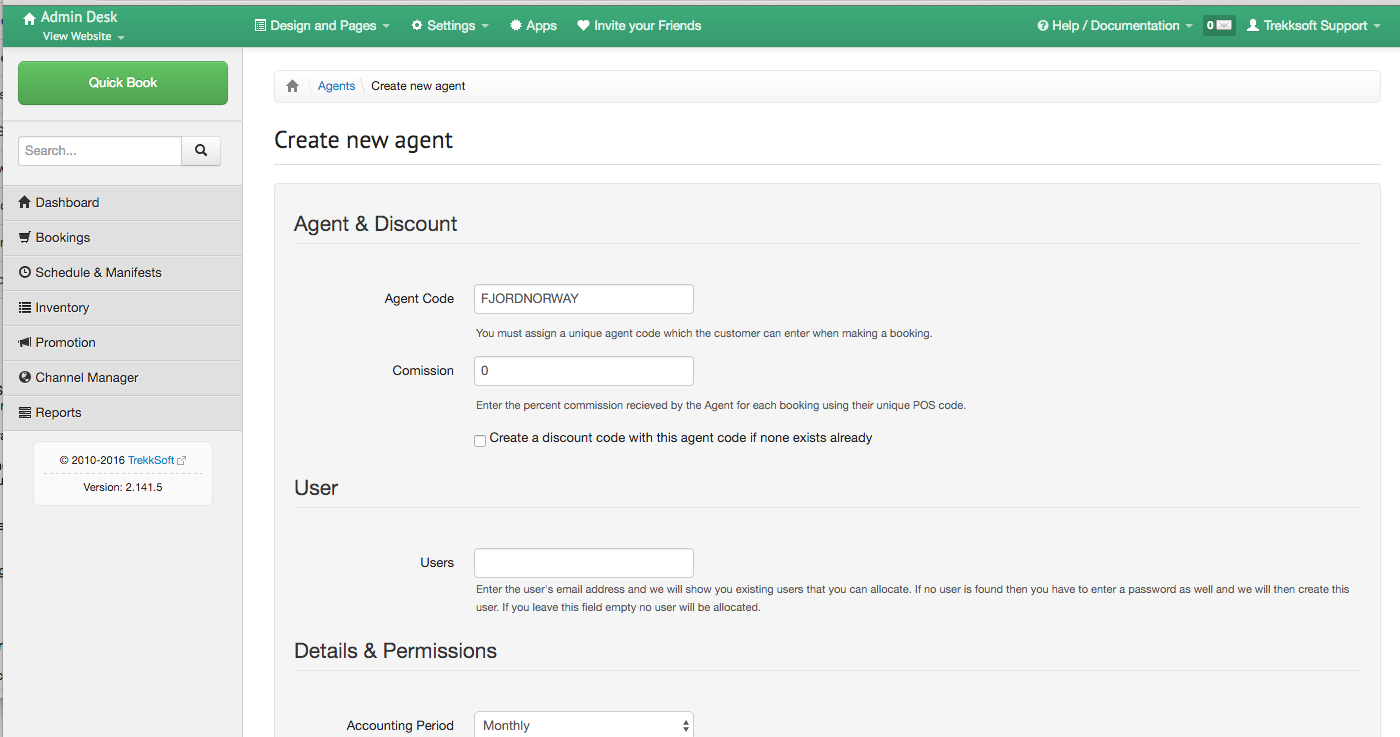Click the 'Agent & Discount' section heading
Image resolution: width=1400 pixels, height=737 pixels.
coord(375,223)
